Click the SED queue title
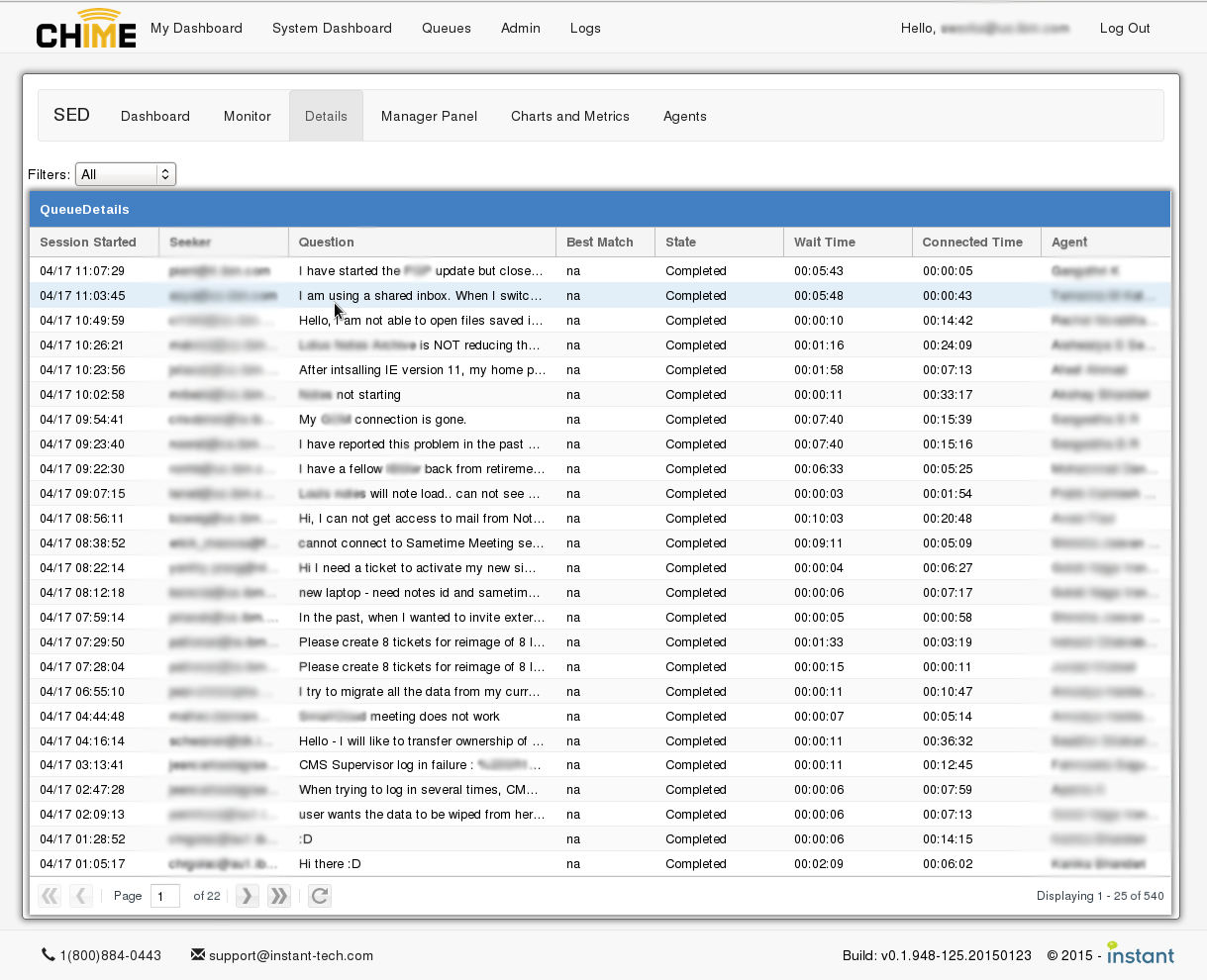Image resolution: width=1207 pixels, height=980 pixels. tap(71, 115)
